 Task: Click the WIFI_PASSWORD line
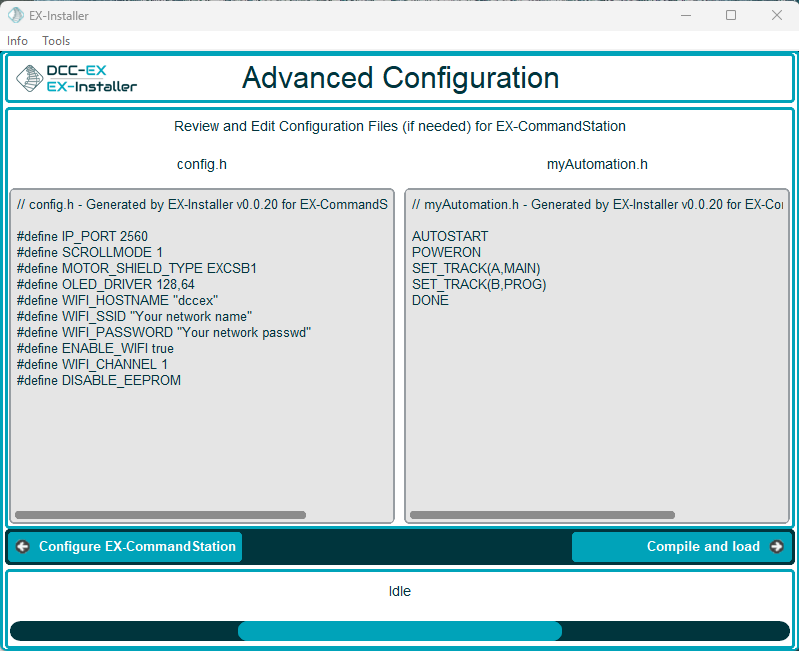pos(164,333)
